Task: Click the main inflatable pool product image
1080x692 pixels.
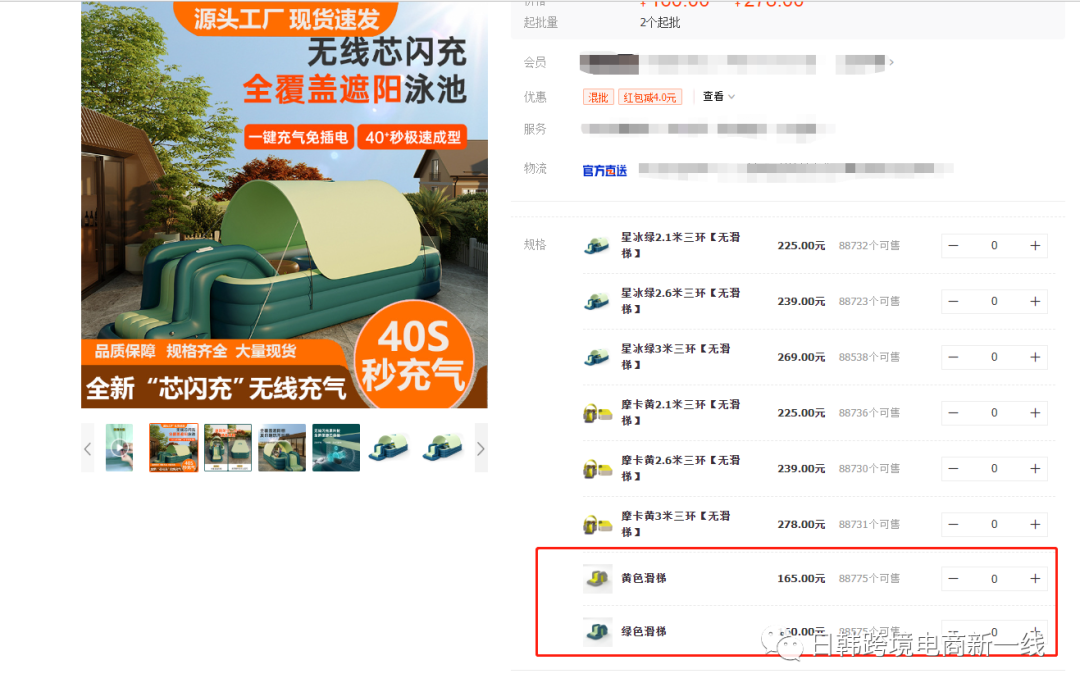Action: pos(285,205)
